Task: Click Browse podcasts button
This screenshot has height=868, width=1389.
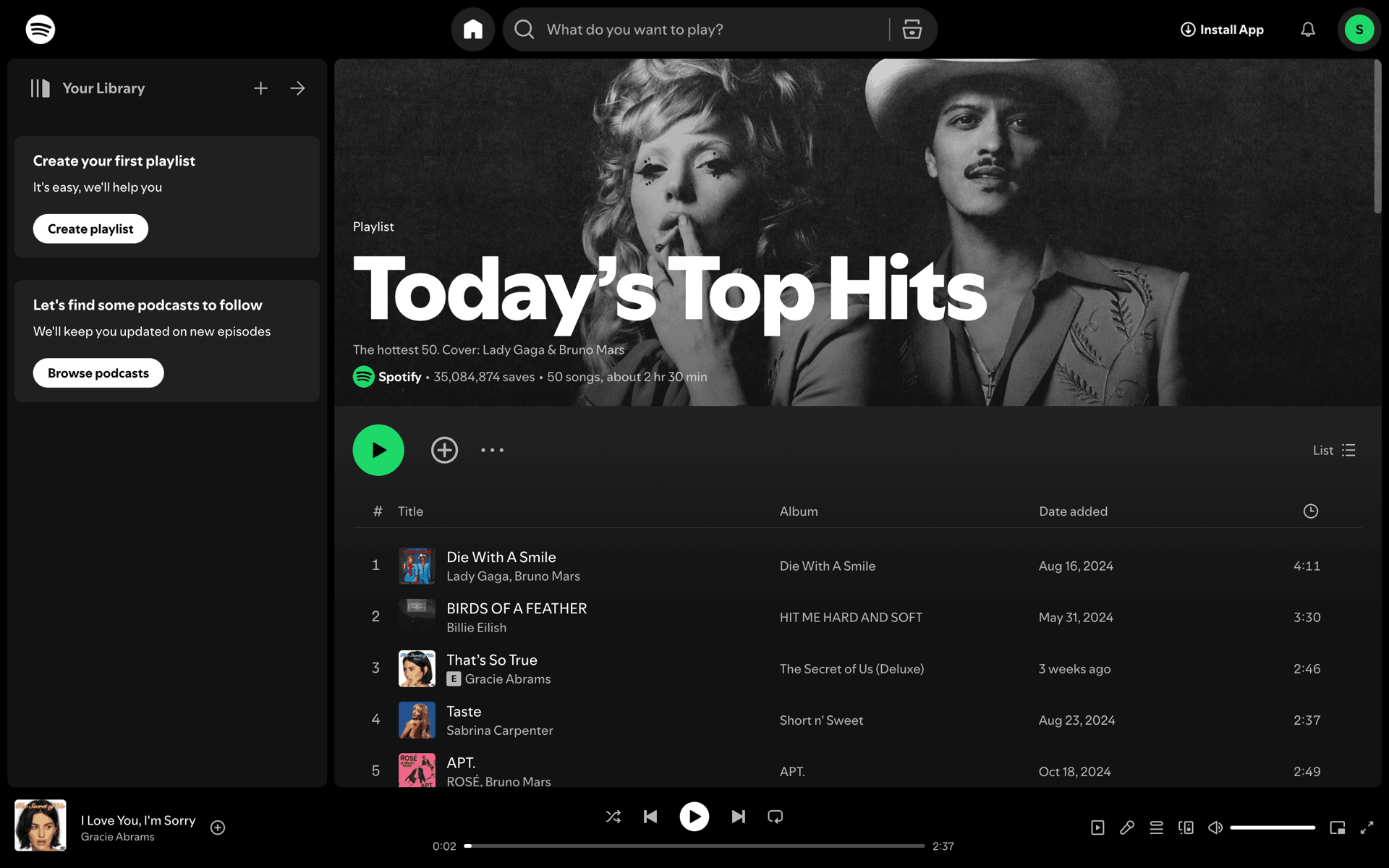Action: [98, 373]
